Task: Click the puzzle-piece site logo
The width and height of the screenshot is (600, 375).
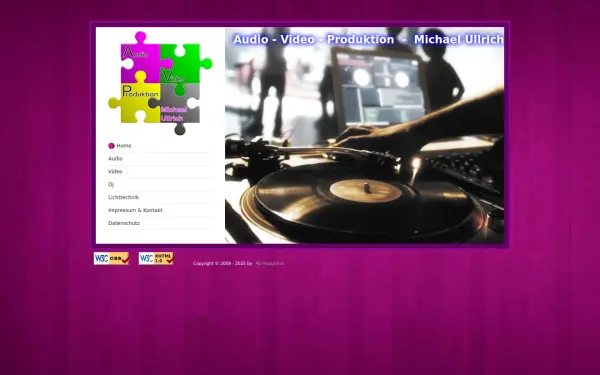Action: click(x=160, y=83)
